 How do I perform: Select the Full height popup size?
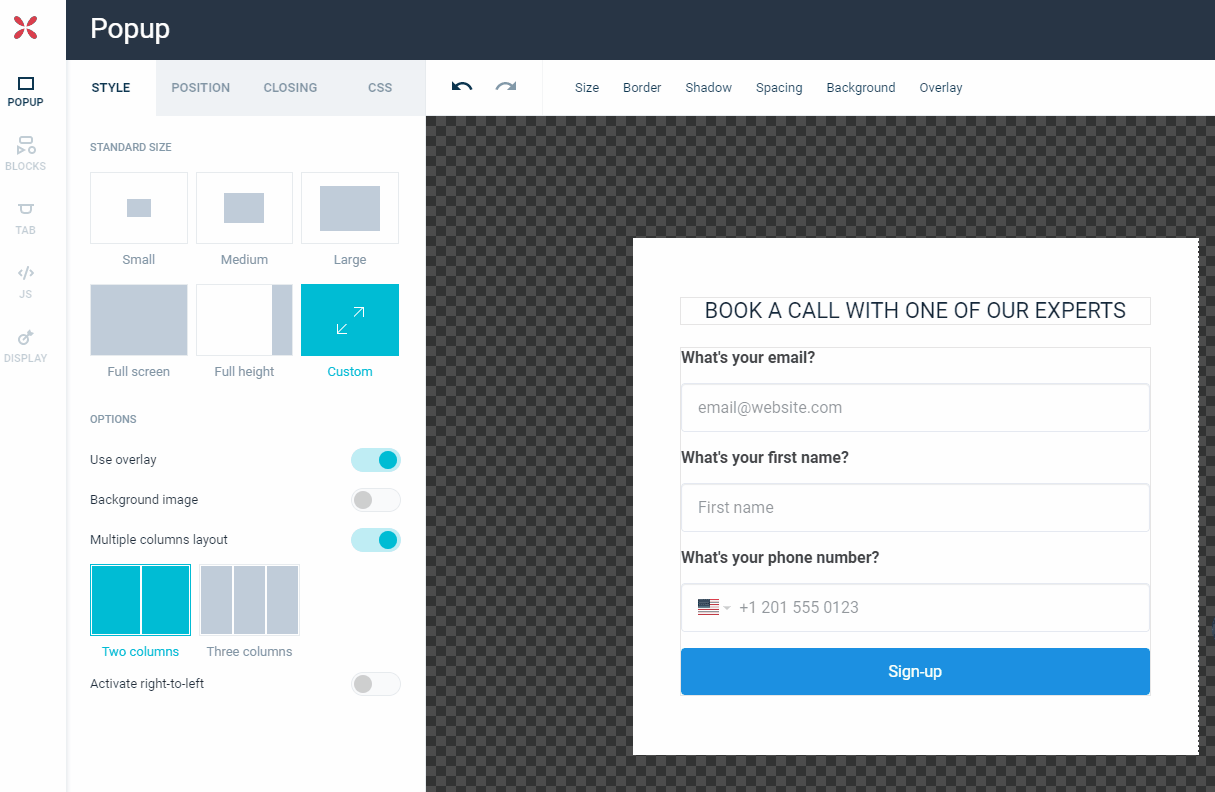pos(244,320)
